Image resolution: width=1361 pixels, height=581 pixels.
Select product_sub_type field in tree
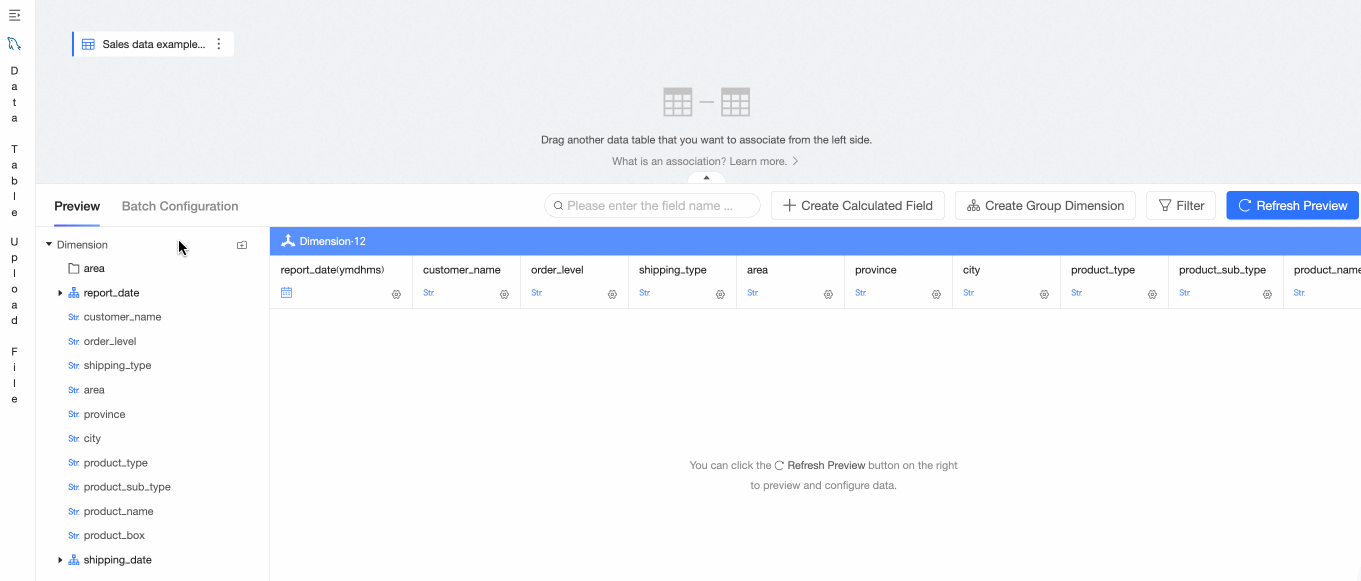click(127, 487)
